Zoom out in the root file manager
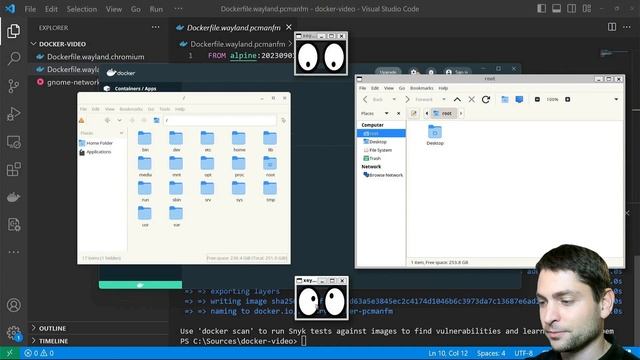This screenshot has height=360, width=640. (537, 100)
